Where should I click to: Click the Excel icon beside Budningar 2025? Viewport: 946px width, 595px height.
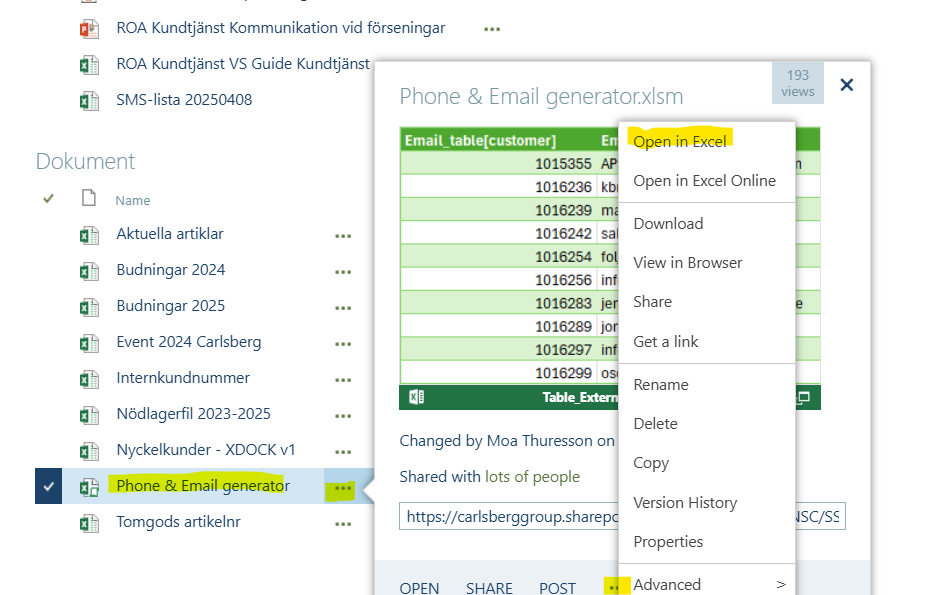click(89, 307)
